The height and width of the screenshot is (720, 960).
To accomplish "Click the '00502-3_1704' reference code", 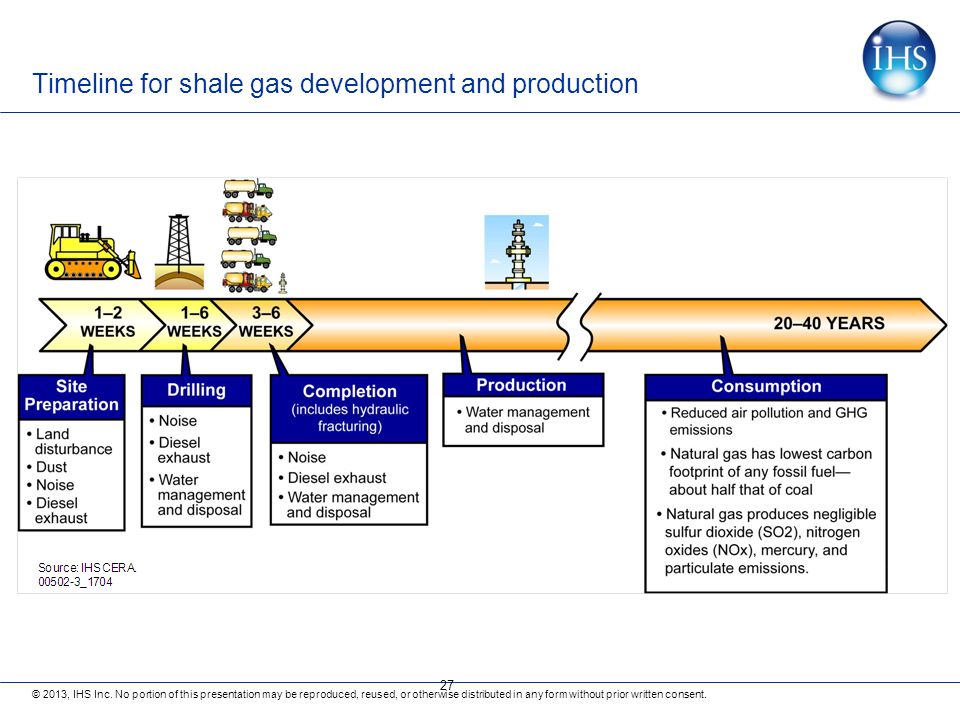I will (x=75, y=582).
